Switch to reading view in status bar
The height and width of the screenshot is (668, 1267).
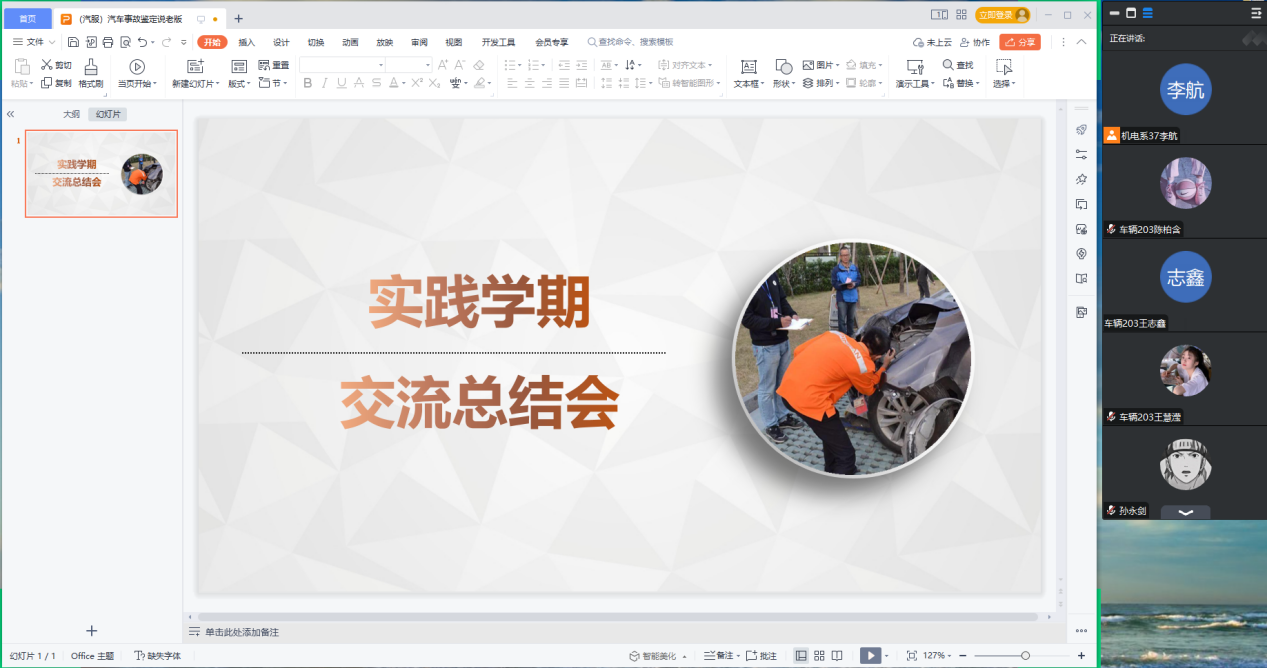[837, 656]
